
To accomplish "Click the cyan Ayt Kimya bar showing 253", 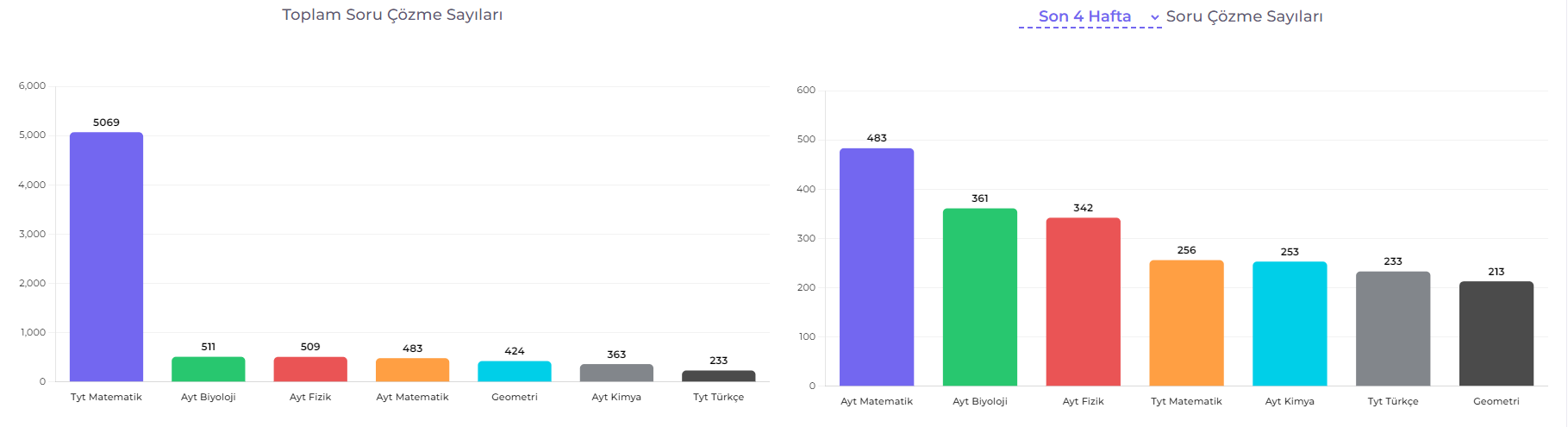I will click(1290, 323).
